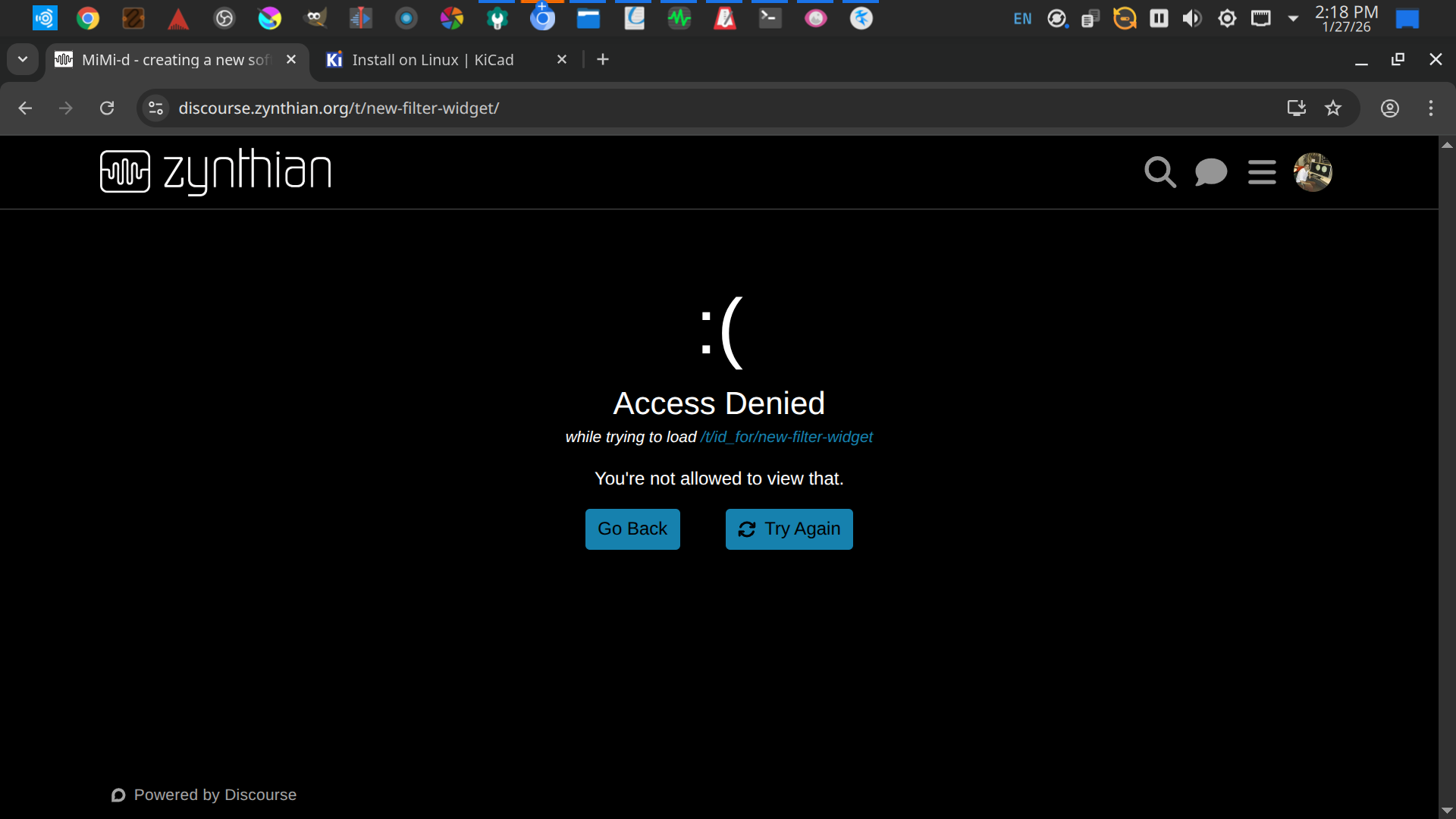The image size is (1456, 819).
Task: Select the MiMi-d tab
Action: [174, 60]
